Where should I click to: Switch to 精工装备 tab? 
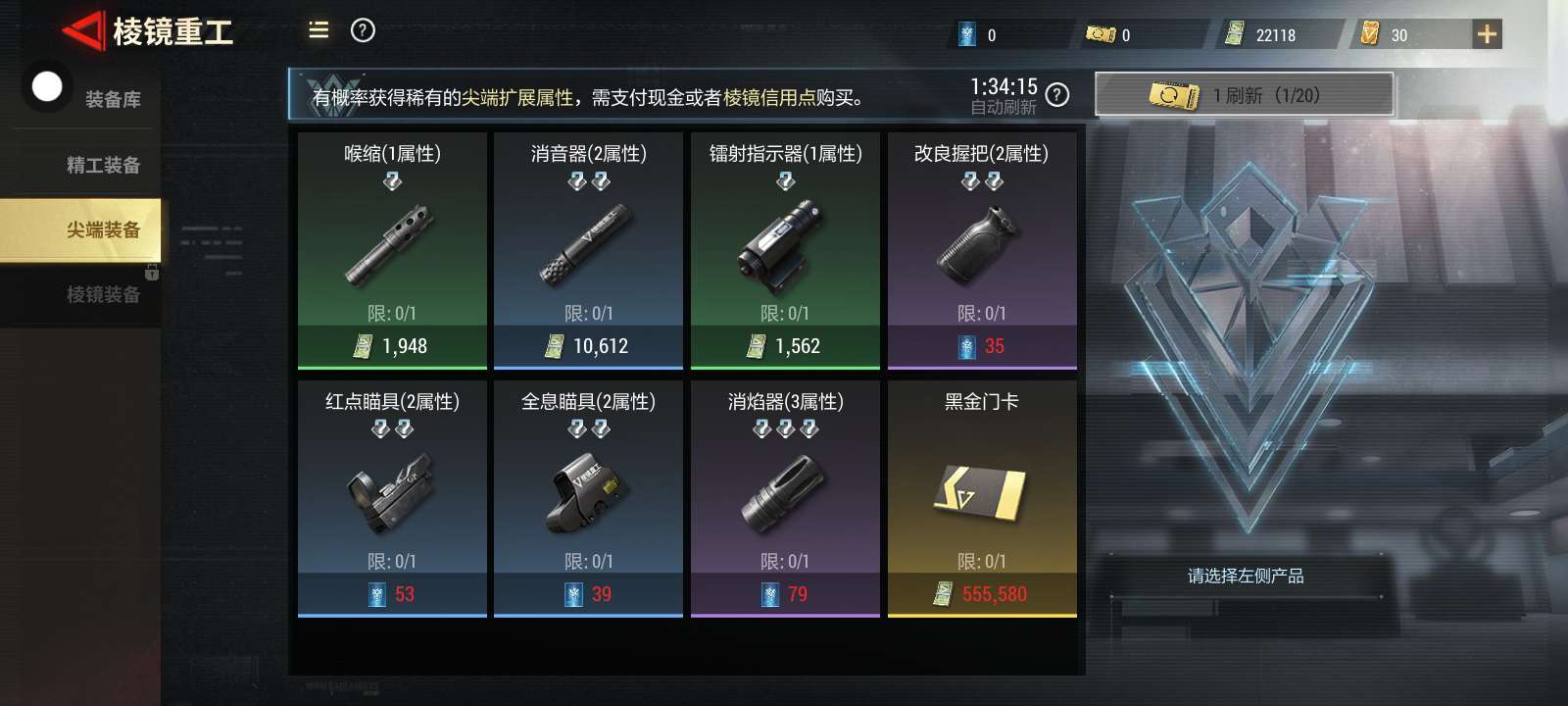103,165
